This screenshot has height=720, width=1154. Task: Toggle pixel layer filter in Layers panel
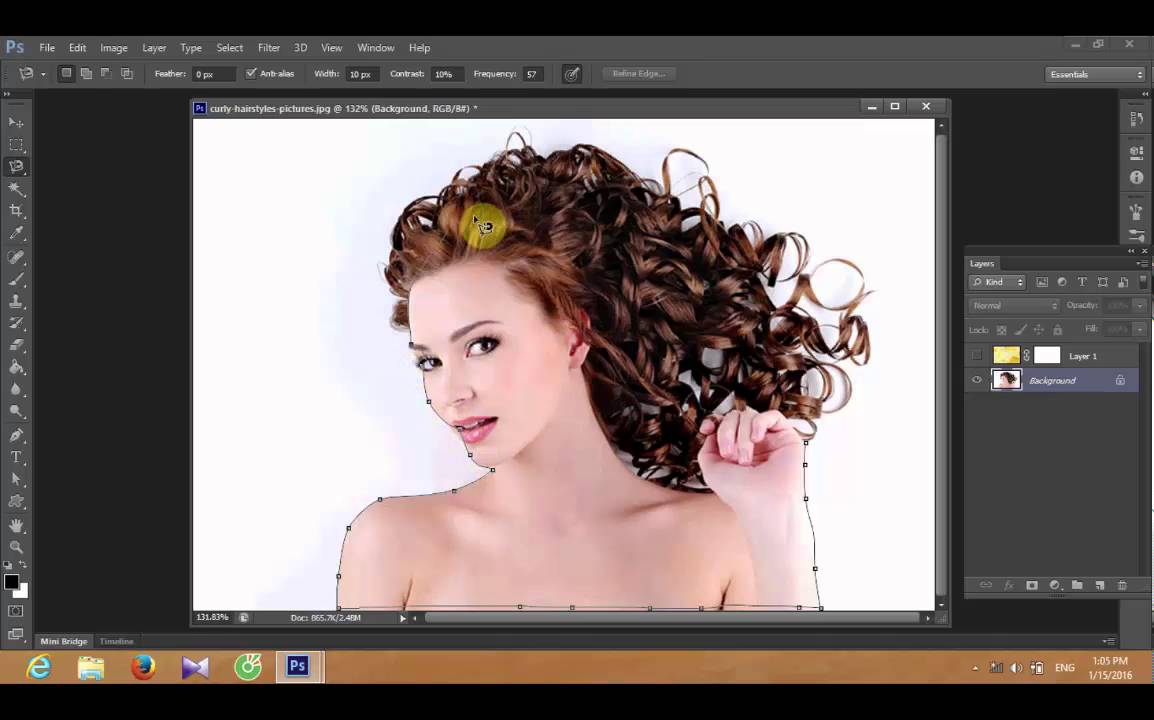click(x=1042, y=282)
